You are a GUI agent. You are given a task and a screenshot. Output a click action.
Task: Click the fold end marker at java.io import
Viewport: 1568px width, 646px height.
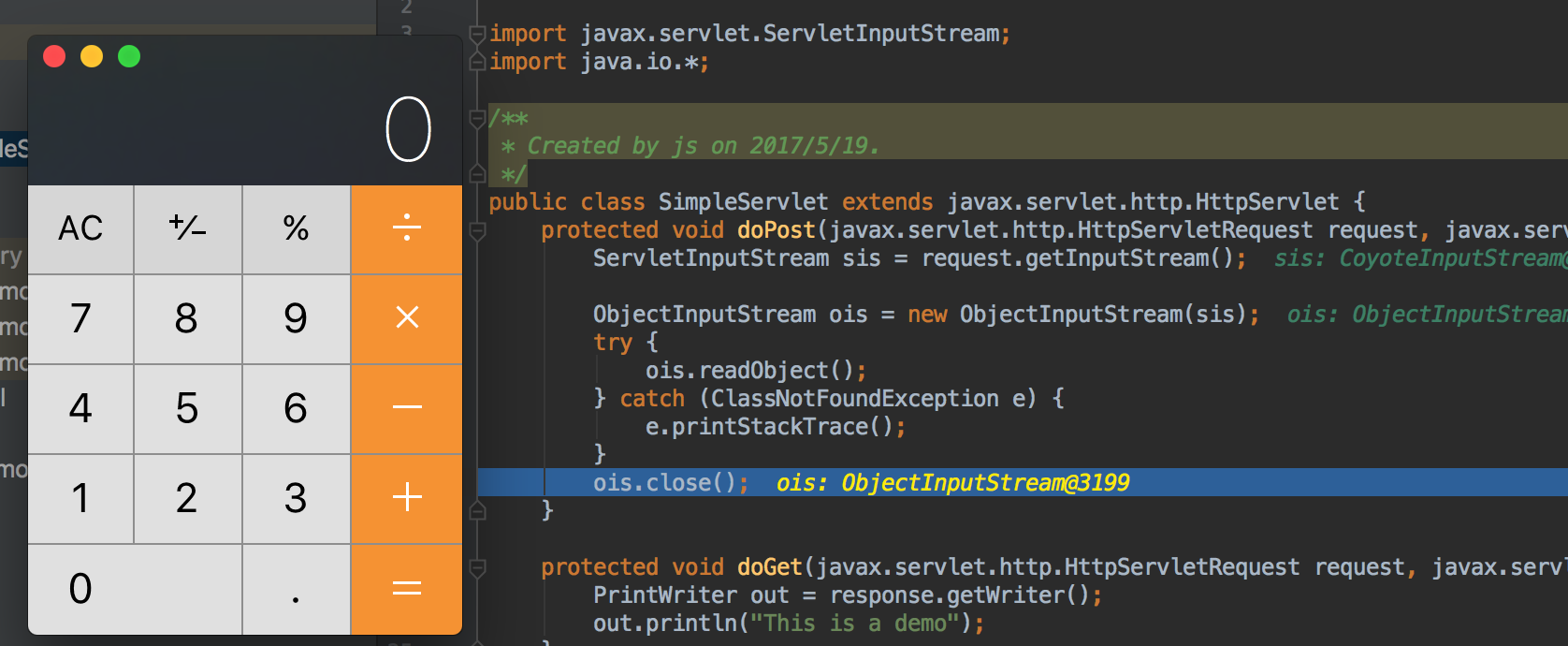click(477, 63)
